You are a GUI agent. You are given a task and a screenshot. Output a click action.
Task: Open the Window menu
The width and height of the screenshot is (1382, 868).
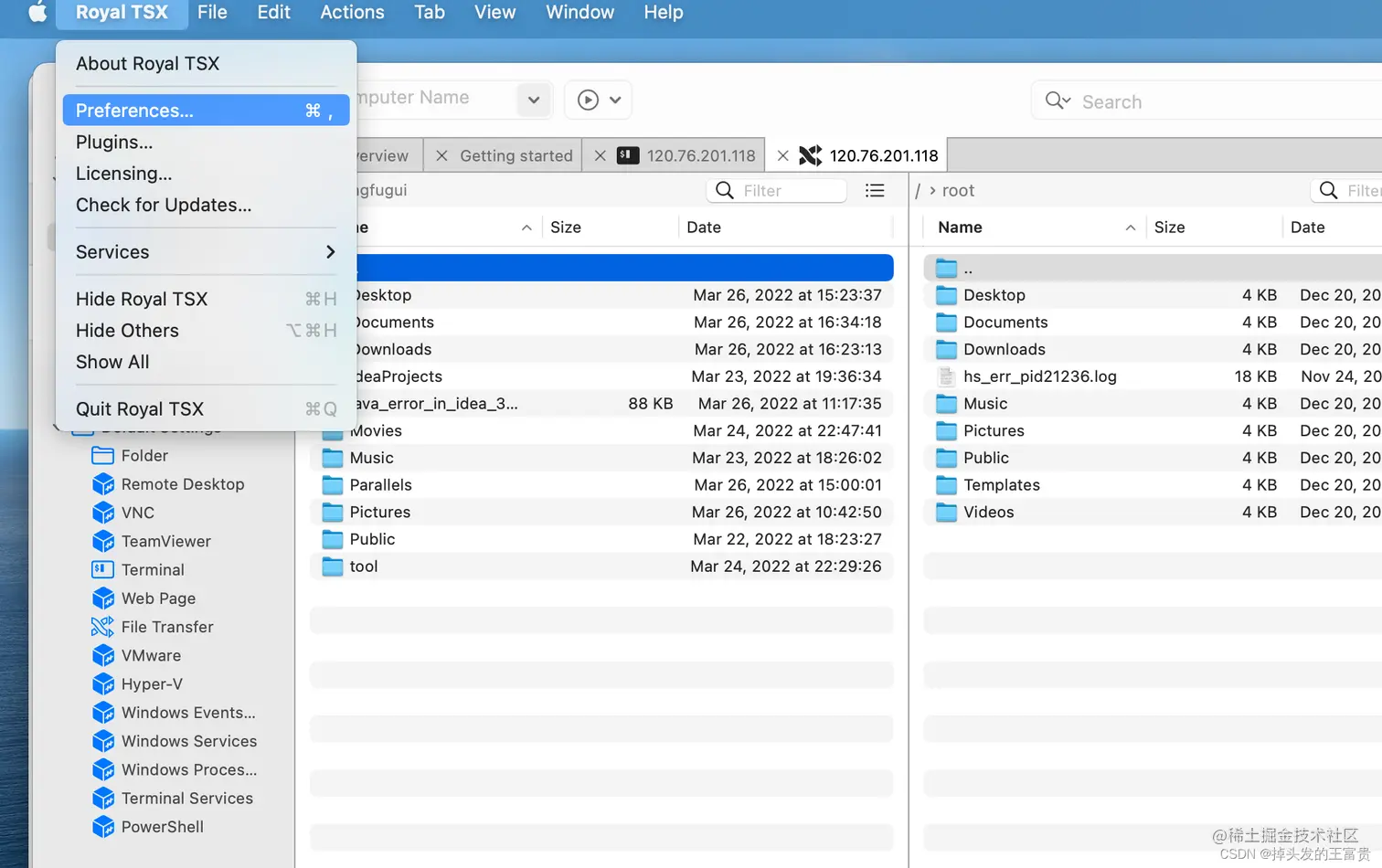[579, 13]
